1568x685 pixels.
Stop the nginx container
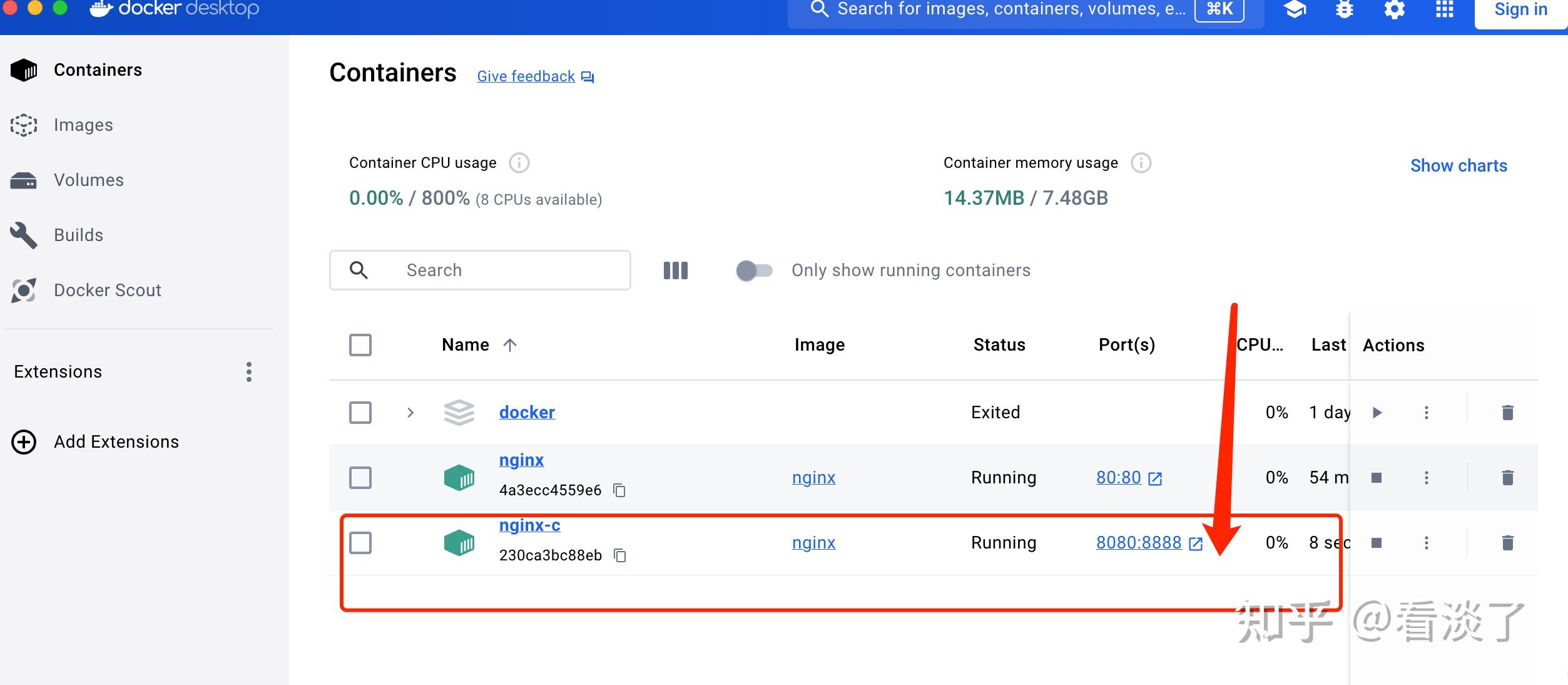[x=1376, y=478]
